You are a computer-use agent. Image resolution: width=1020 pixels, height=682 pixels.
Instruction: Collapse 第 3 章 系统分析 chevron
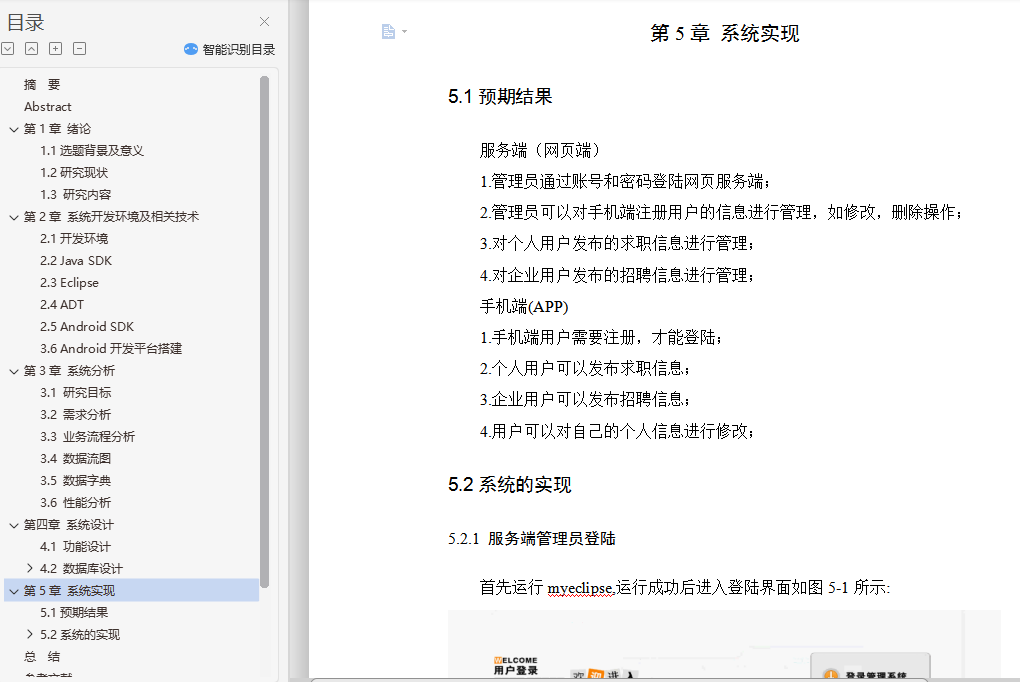click(14, 372)
